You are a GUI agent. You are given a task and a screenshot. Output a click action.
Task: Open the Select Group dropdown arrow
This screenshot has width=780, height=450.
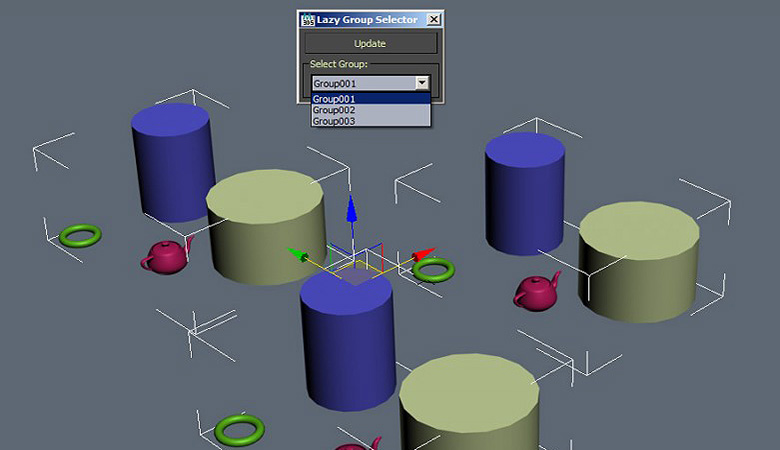pos(422,83)
